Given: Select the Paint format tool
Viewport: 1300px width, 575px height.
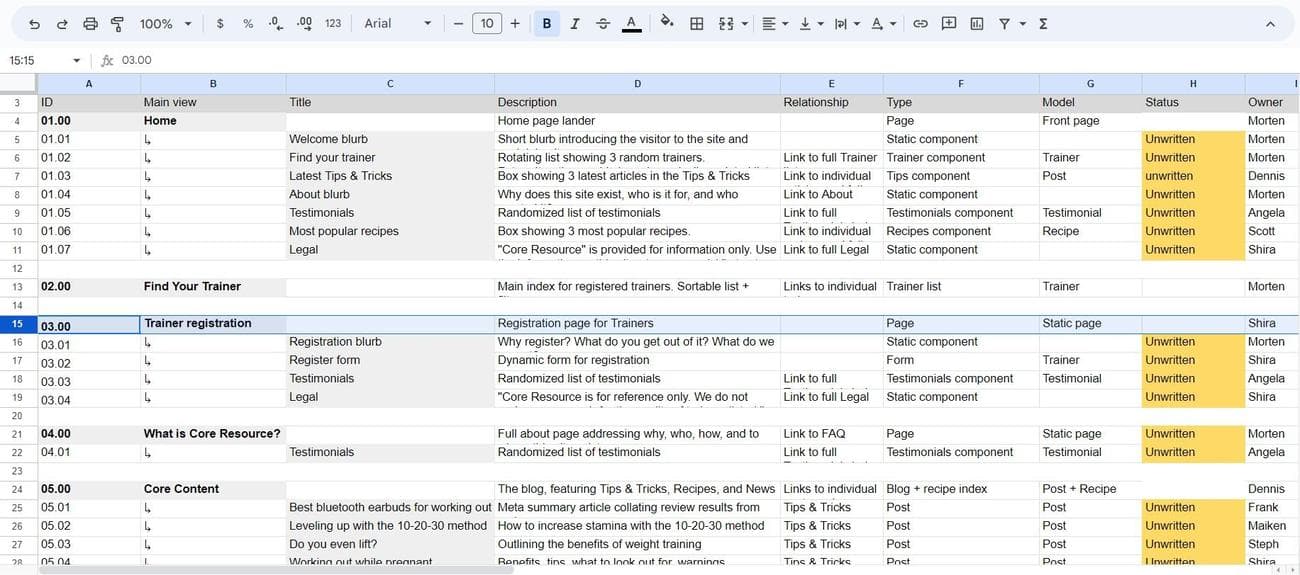Looking at the screenshot, I should coord(117,23).
